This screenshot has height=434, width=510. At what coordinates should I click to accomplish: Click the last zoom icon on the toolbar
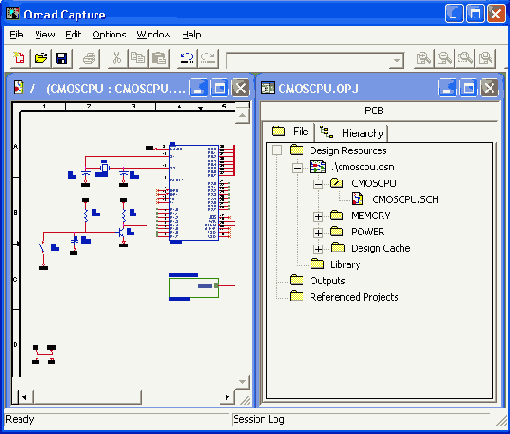pyautogui.click(x=486, y=58)
